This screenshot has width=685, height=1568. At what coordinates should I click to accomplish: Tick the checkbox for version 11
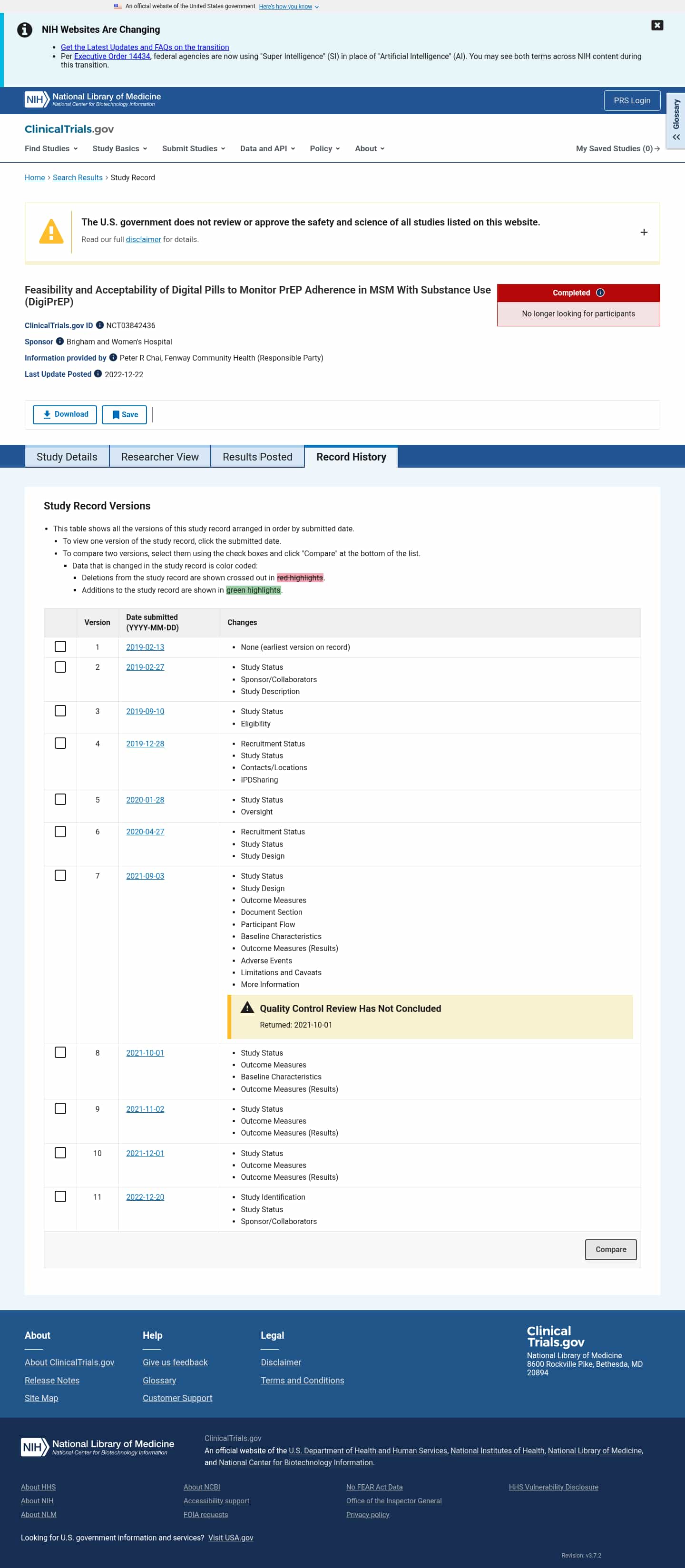60,1197
